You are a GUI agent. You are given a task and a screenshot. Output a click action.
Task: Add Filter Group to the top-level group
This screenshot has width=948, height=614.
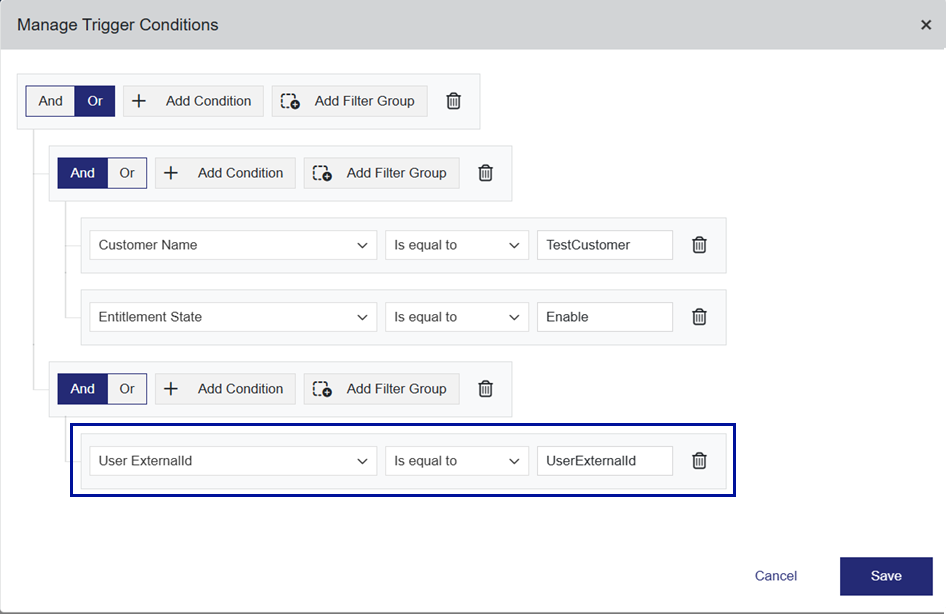coord(350,101)
